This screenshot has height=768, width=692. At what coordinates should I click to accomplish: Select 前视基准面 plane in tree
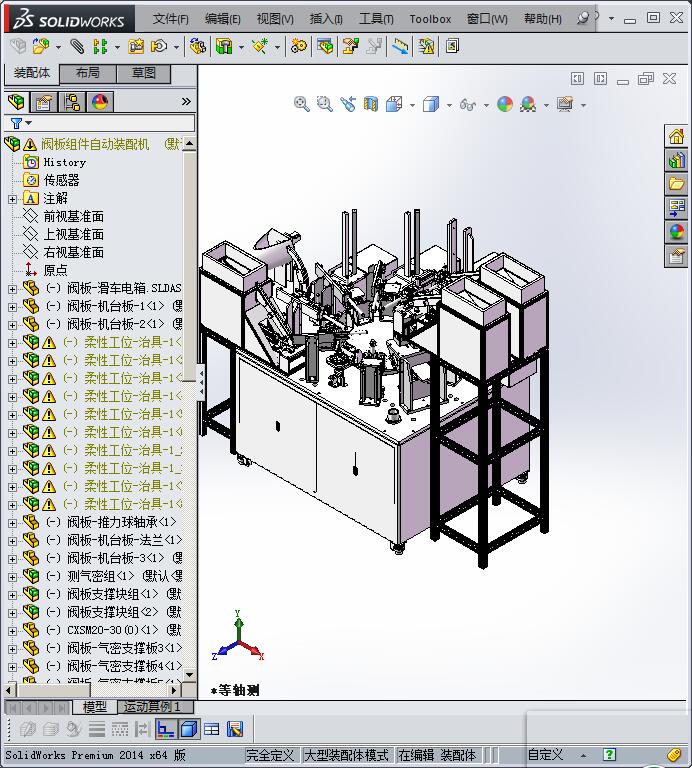coord(73,216)
